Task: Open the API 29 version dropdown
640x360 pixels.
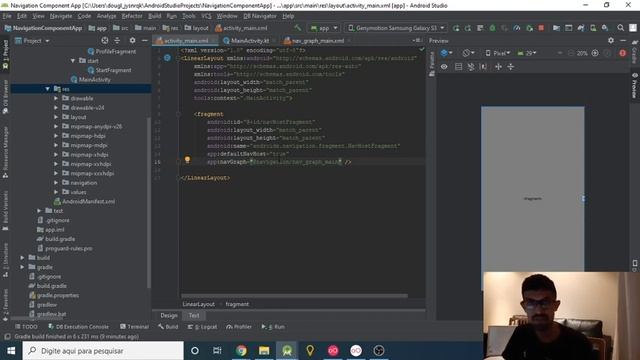Action: point(527,53)
